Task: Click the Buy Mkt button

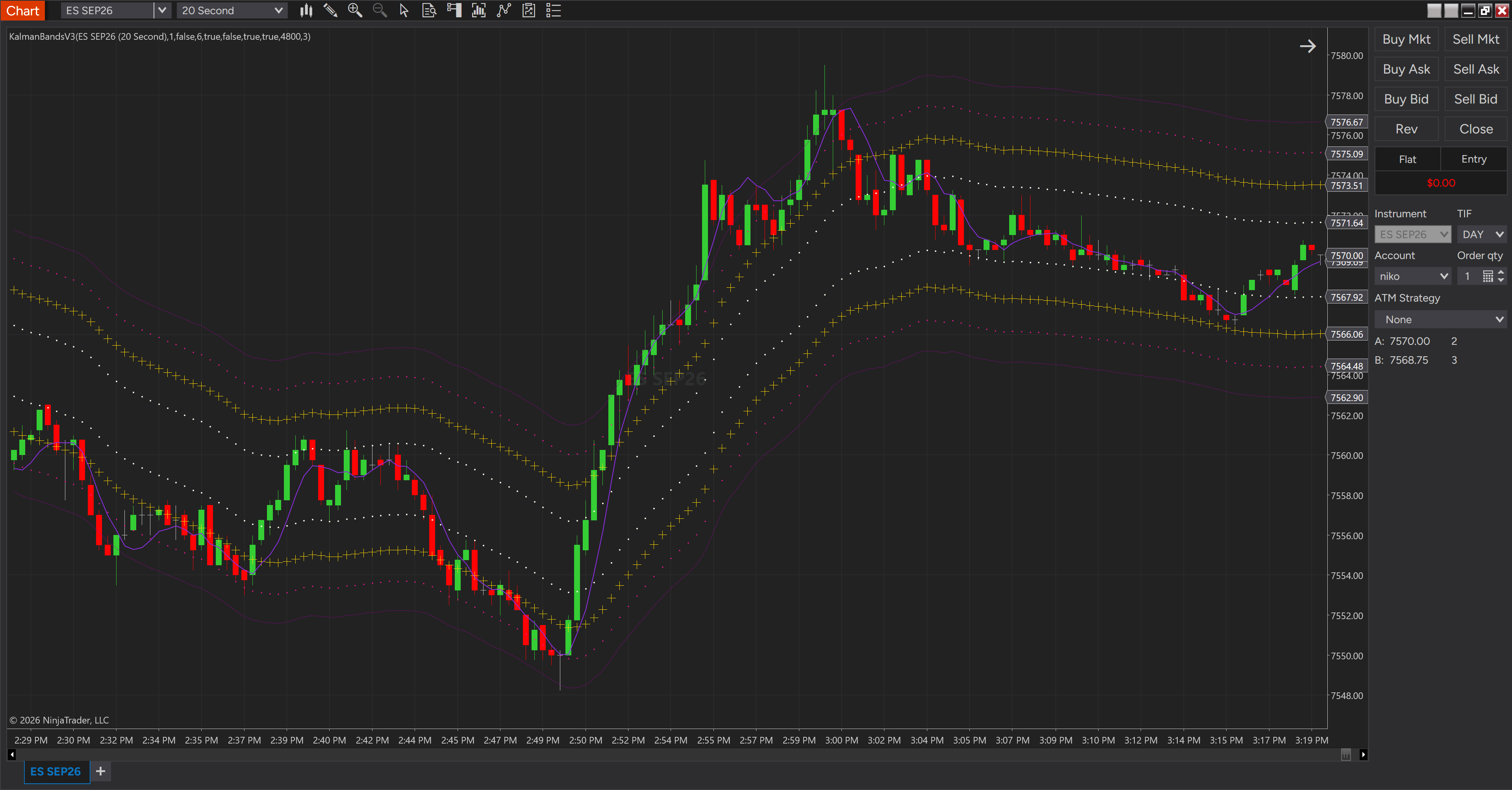Action: coord(1406,39)
